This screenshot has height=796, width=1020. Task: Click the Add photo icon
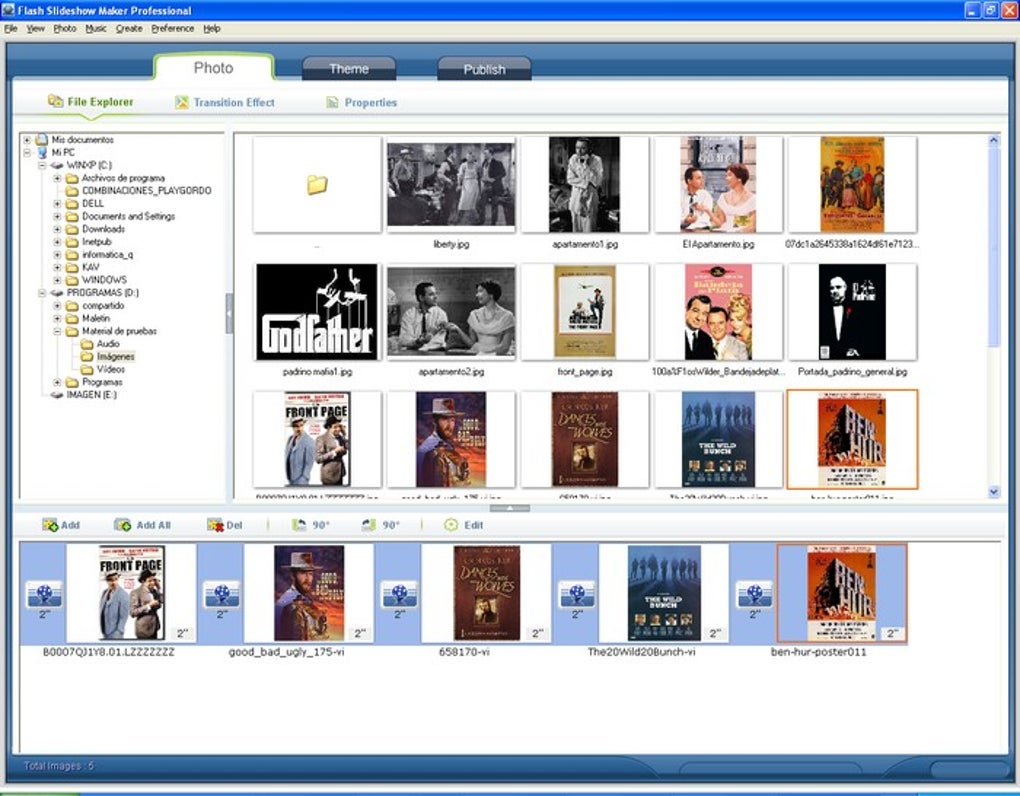50,525
